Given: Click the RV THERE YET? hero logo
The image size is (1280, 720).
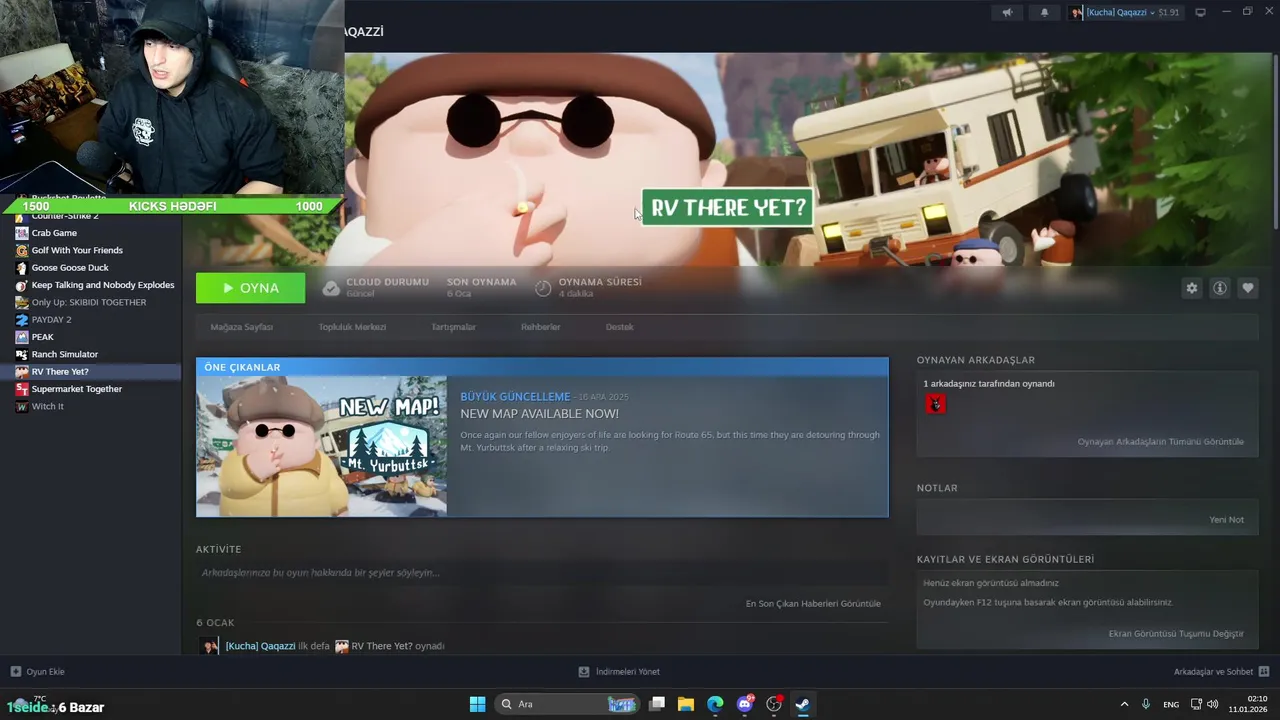Looking at the screenshot, I should pos(727,208).
